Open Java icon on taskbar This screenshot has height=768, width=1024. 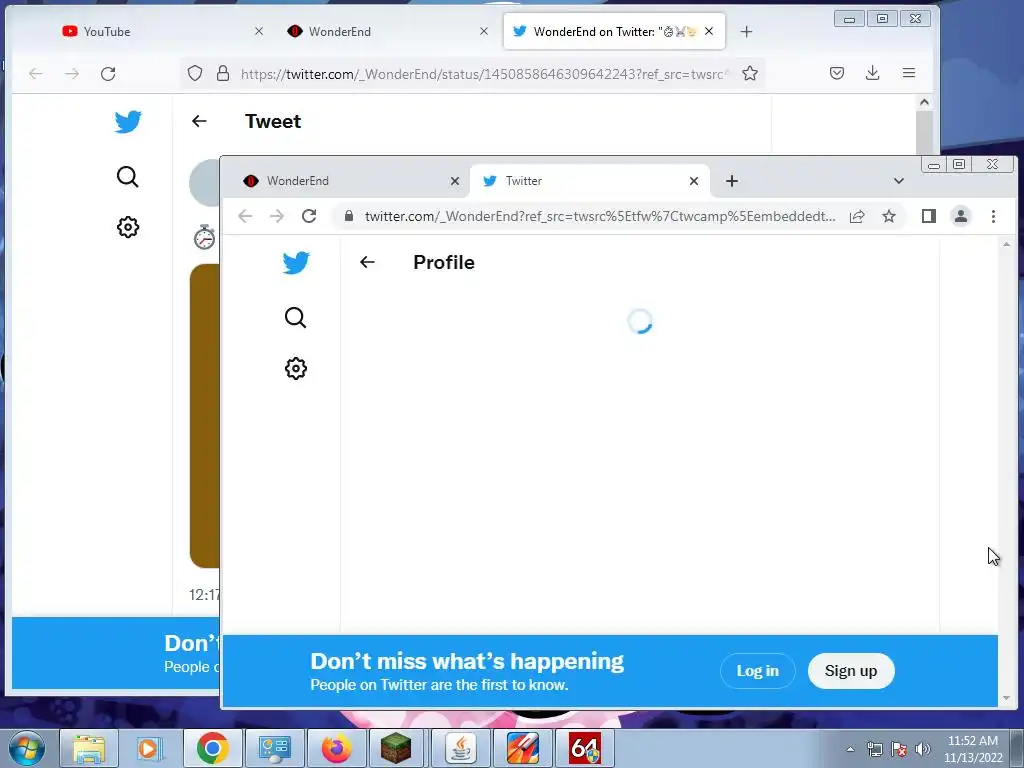461,748
